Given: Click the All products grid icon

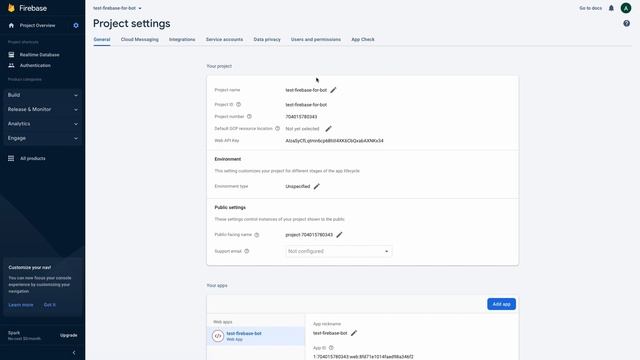Looking at the screenshot, I should tap(11, 158).
